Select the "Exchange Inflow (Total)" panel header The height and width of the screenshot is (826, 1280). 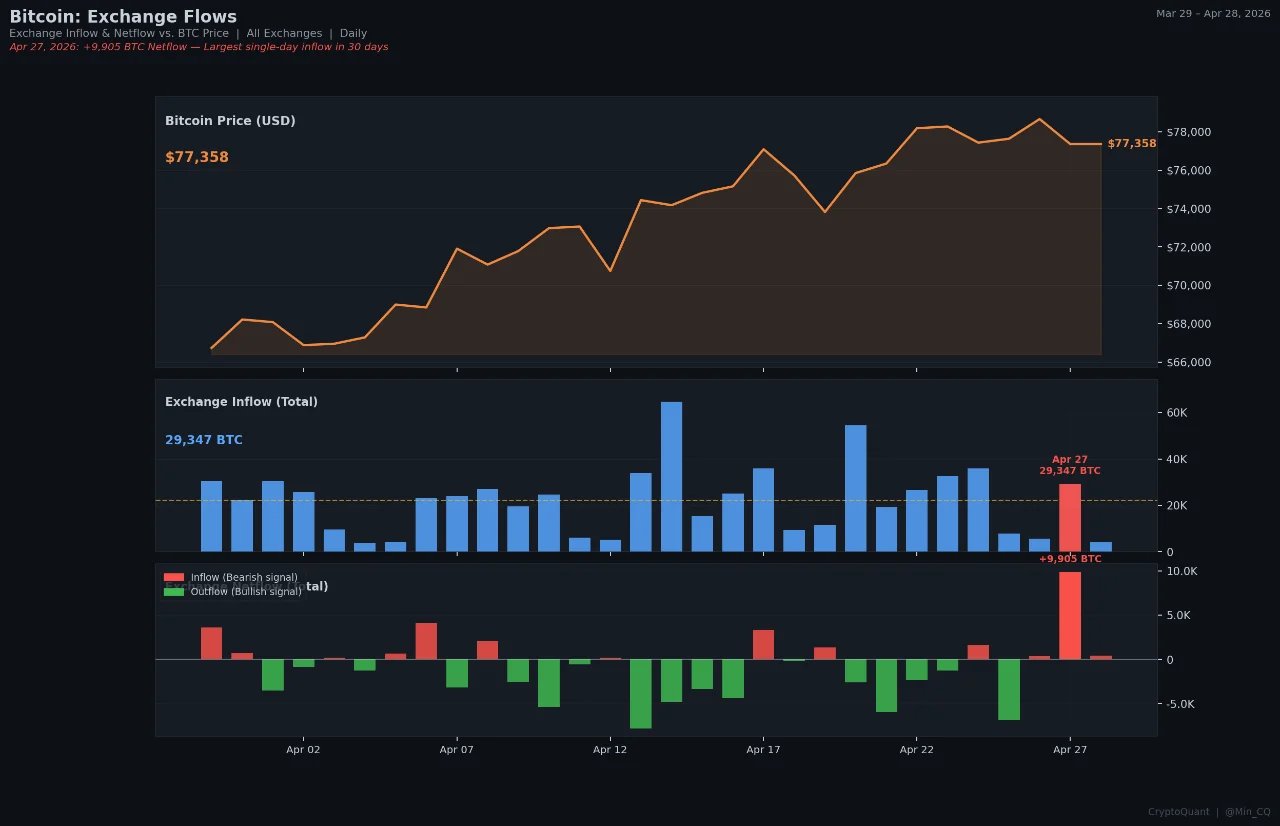(240, 401)
